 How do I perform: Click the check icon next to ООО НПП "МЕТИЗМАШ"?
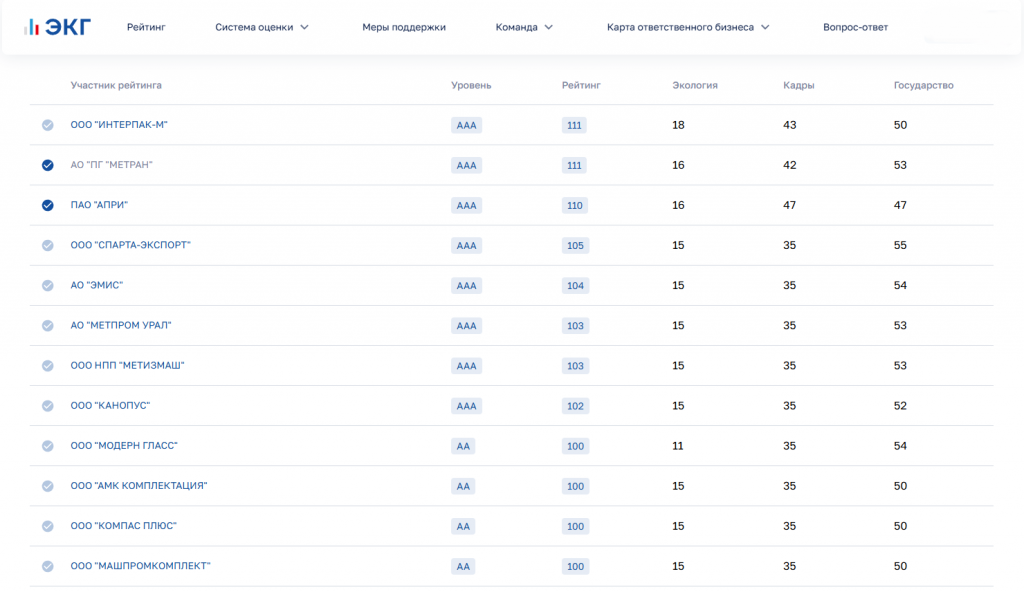(x=48, y=366)
